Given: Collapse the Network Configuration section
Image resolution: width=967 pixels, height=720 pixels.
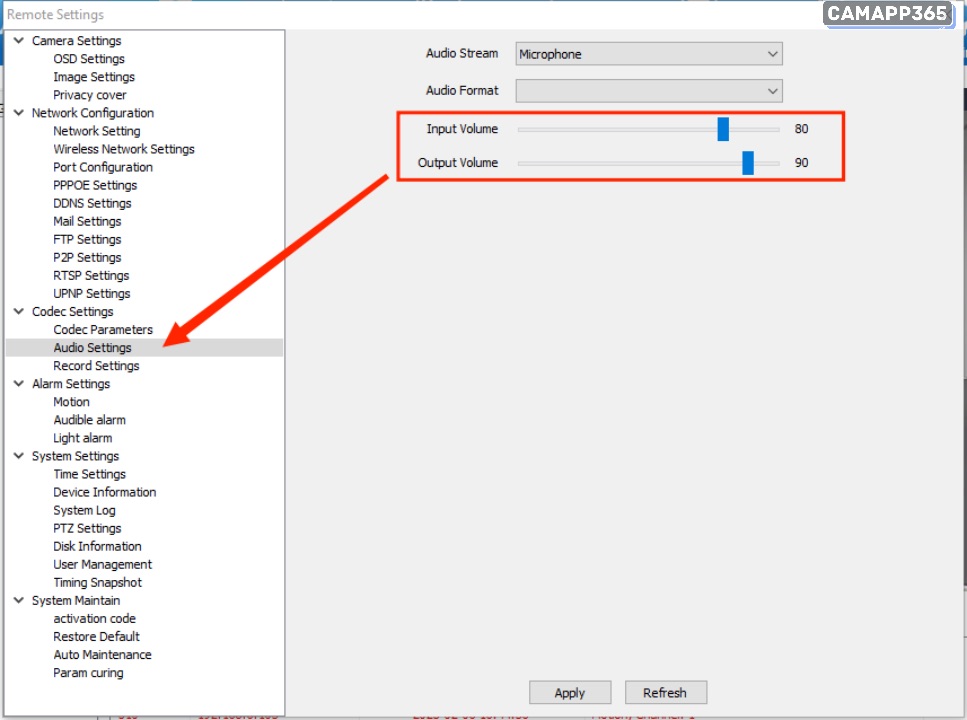Looking at the screenshot, I should (x=20, y=113).
